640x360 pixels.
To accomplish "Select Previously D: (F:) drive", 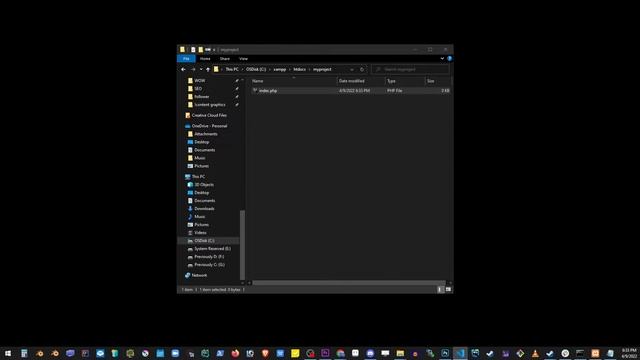I will pyautogui.click(x=209, y=257).
